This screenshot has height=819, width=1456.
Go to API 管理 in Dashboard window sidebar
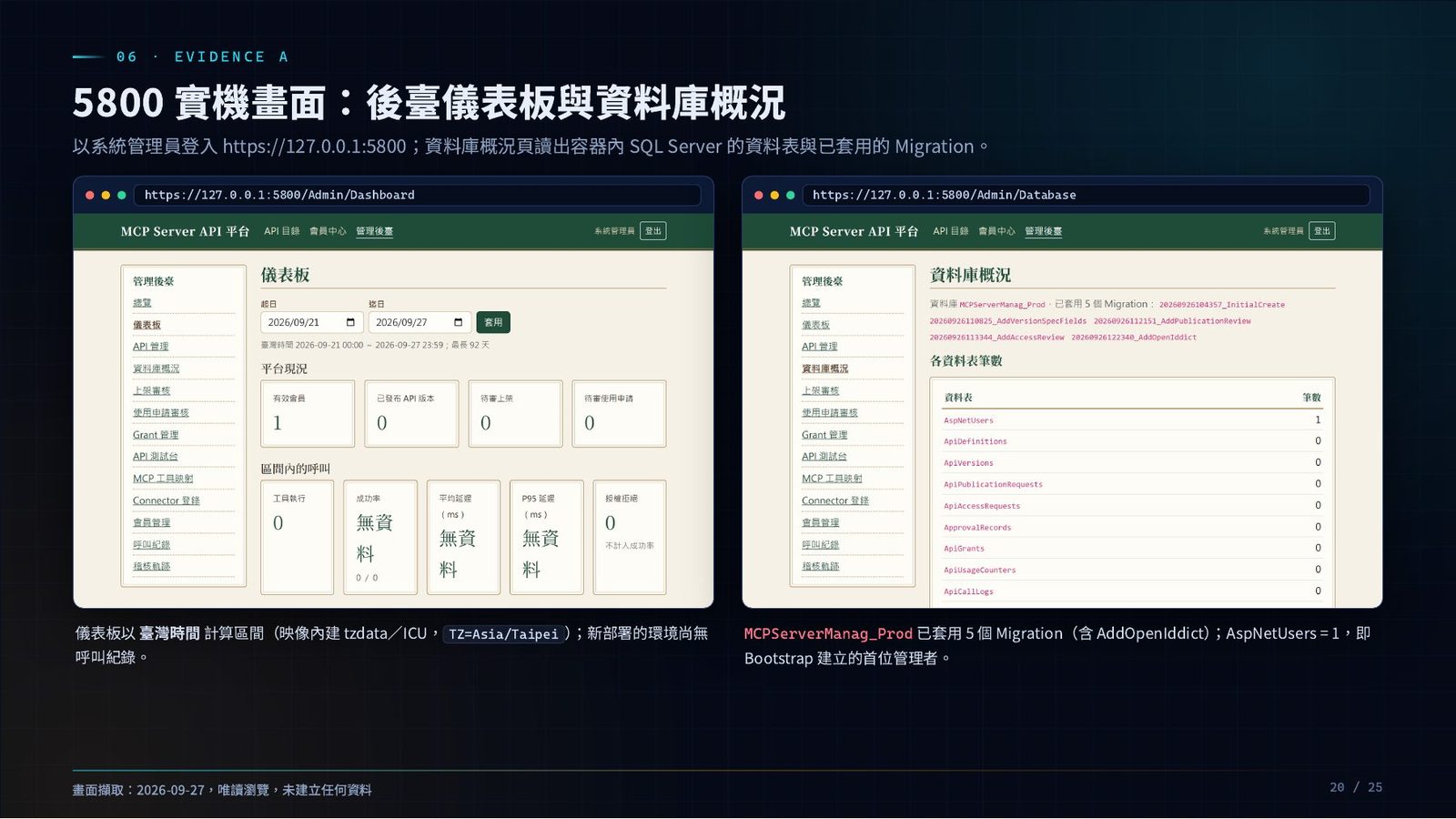150,347
